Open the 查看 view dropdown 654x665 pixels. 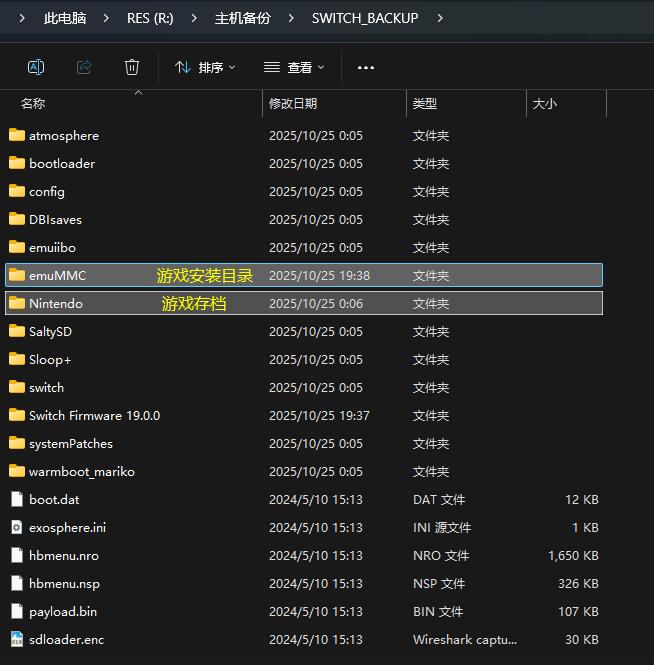[x=294, y=67]
